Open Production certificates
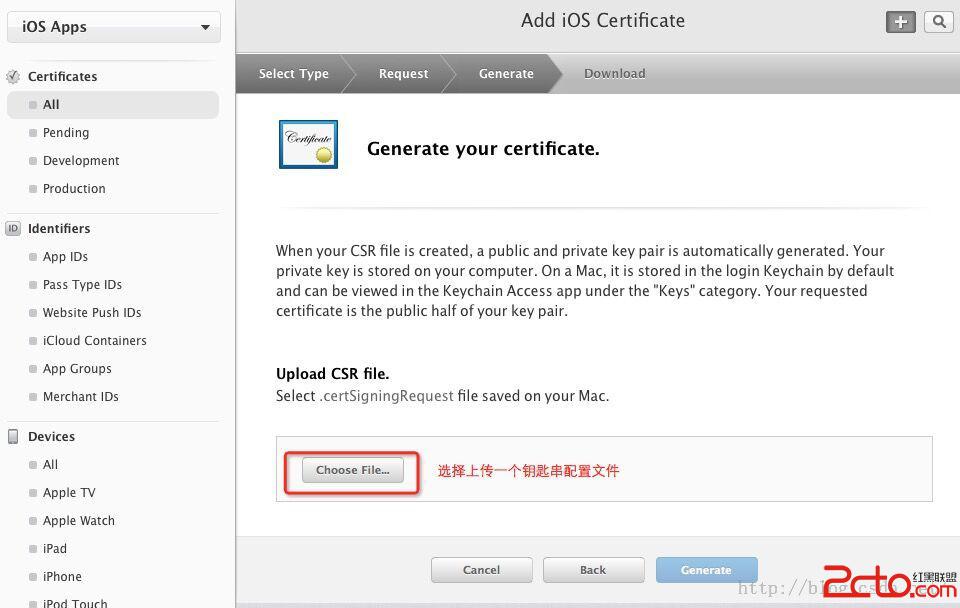Viewport: 960px width, 608px height. [74, 189]
